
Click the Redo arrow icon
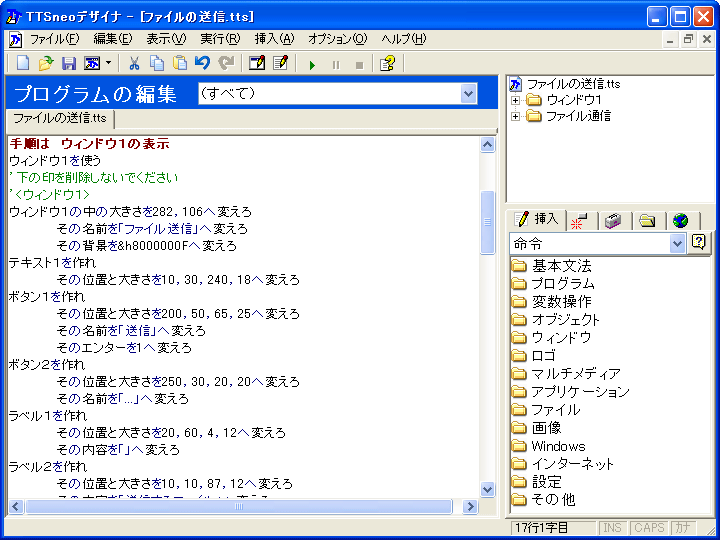tap(226, 63)
